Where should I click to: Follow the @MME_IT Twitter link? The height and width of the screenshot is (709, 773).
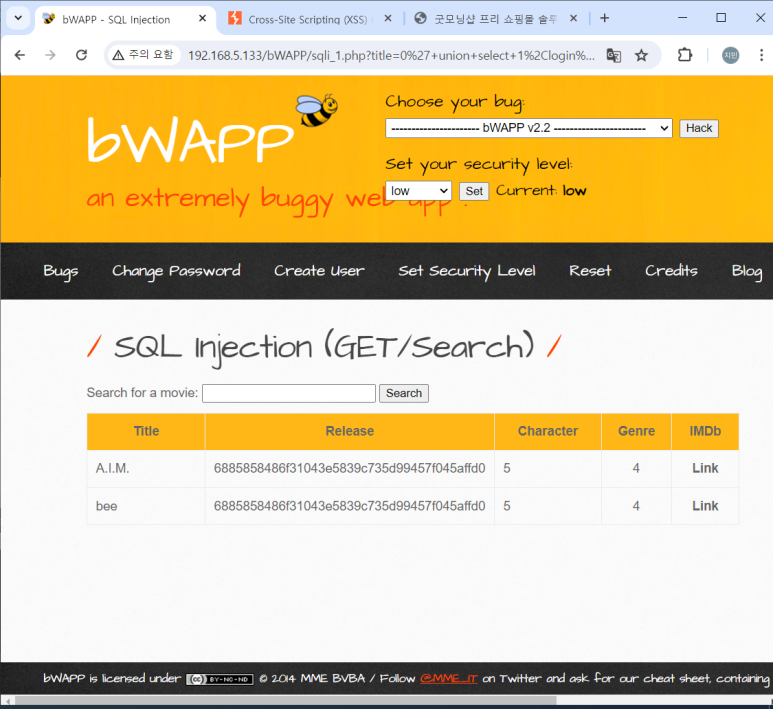click(x=449, y=679)
